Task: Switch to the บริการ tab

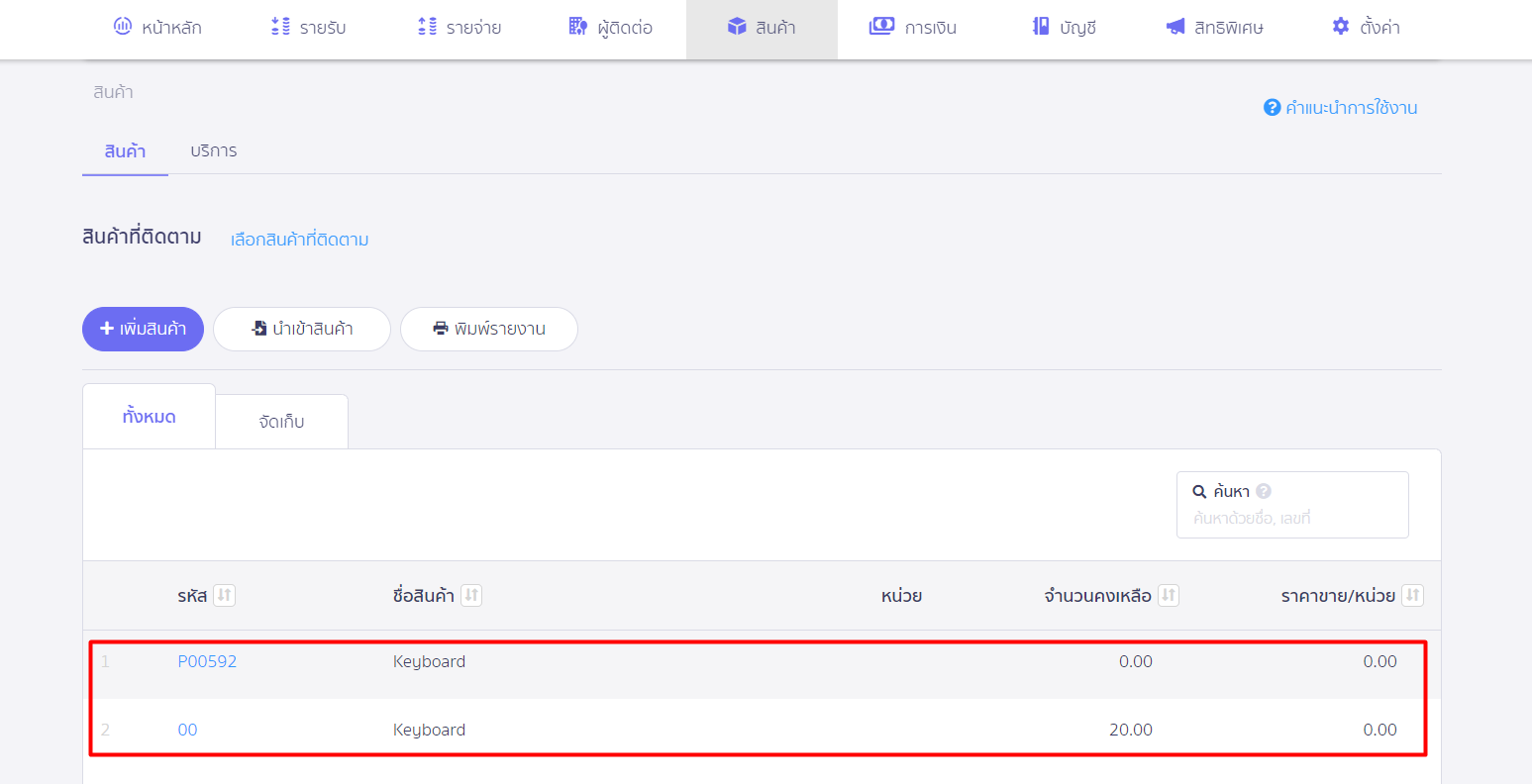Action: coord(214,151)
